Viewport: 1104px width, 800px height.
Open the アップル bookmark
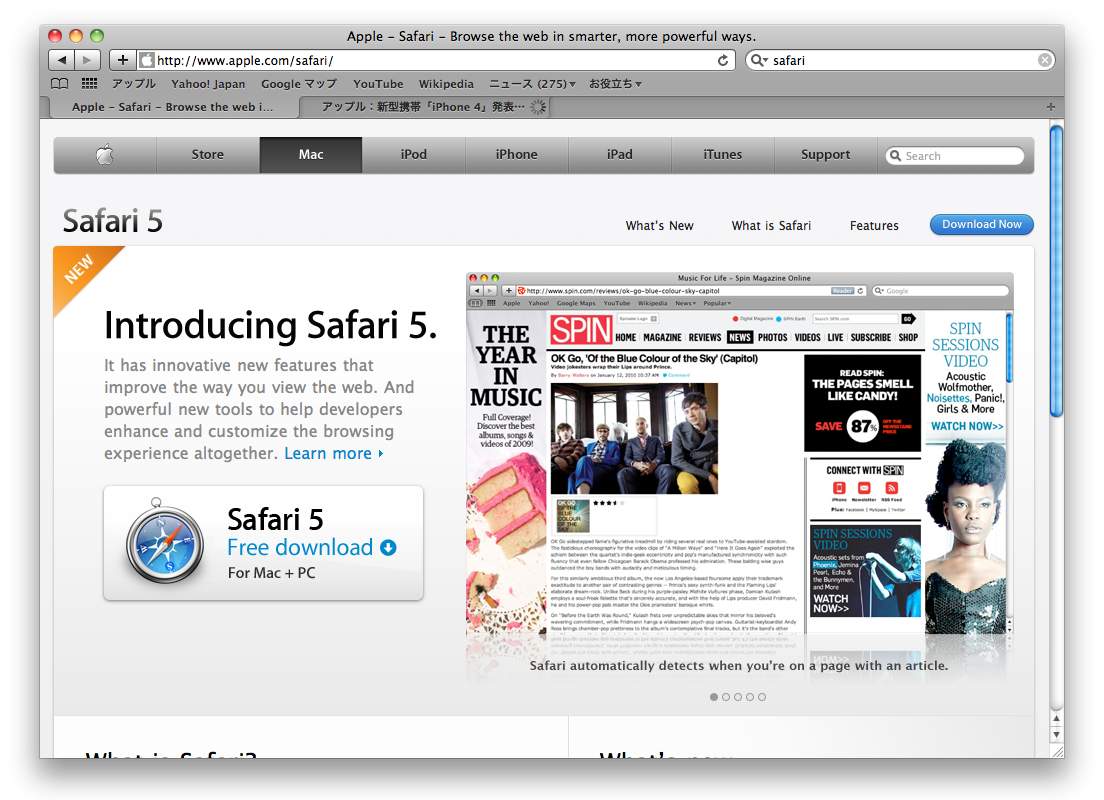pyautogui.click(x=134, y=84)
